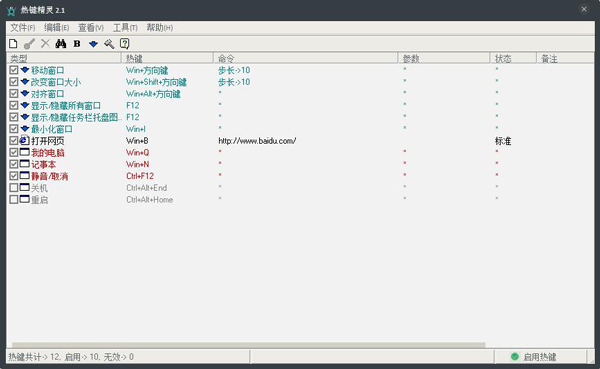This screenshot has height=369, width=600.
Task: Click the blue arrow icon of 改变窗口大小
Action: click(x=25, y=82)
